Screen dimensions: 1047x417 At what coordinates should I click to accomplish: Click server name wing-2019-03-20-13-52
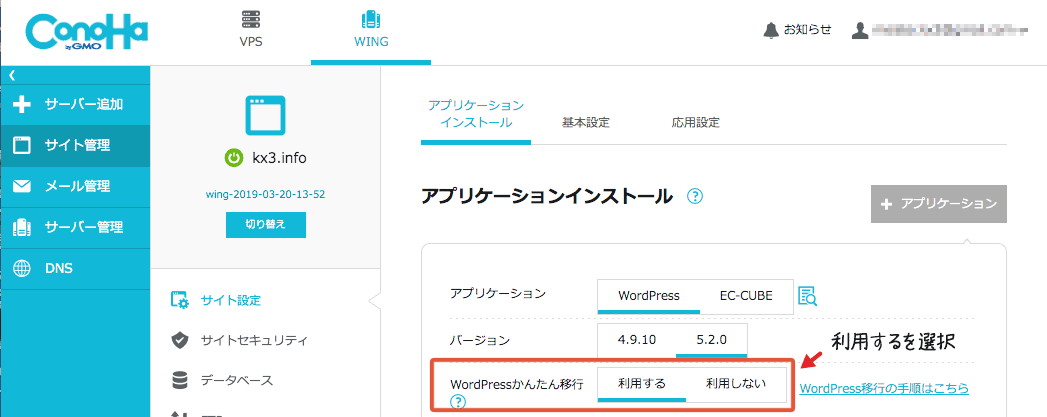[266, 194]
